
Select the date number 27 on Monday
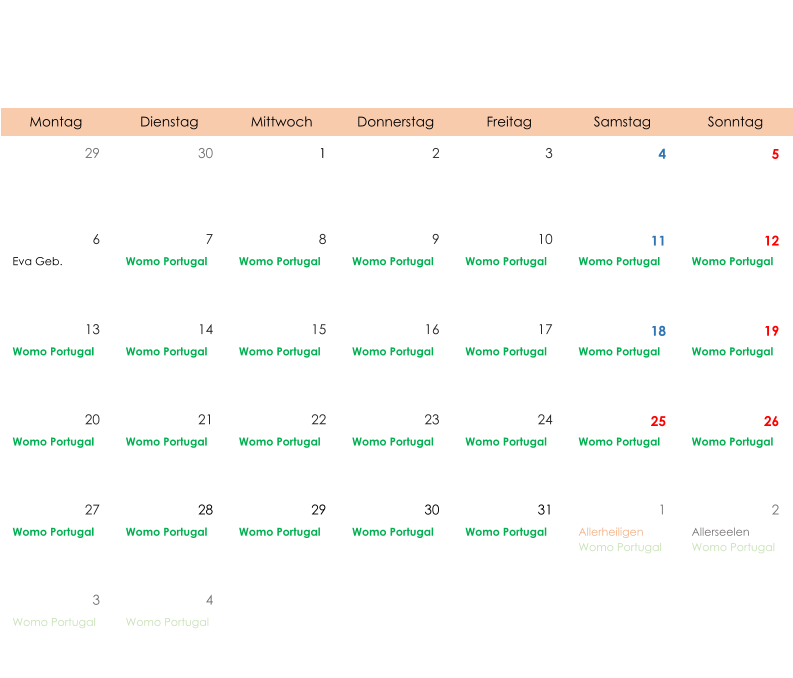click(x=92, y=510)
